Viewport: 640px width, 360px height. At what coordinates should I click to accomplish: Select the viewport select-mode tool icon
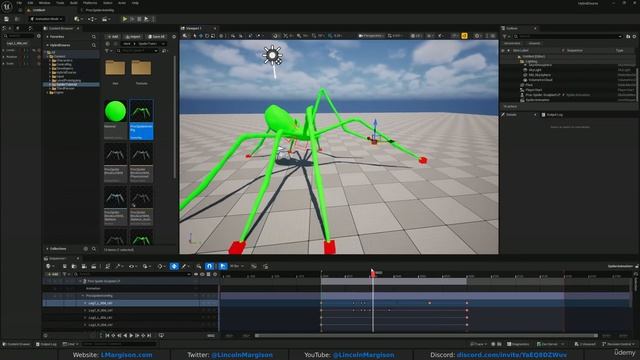[194, 36]
